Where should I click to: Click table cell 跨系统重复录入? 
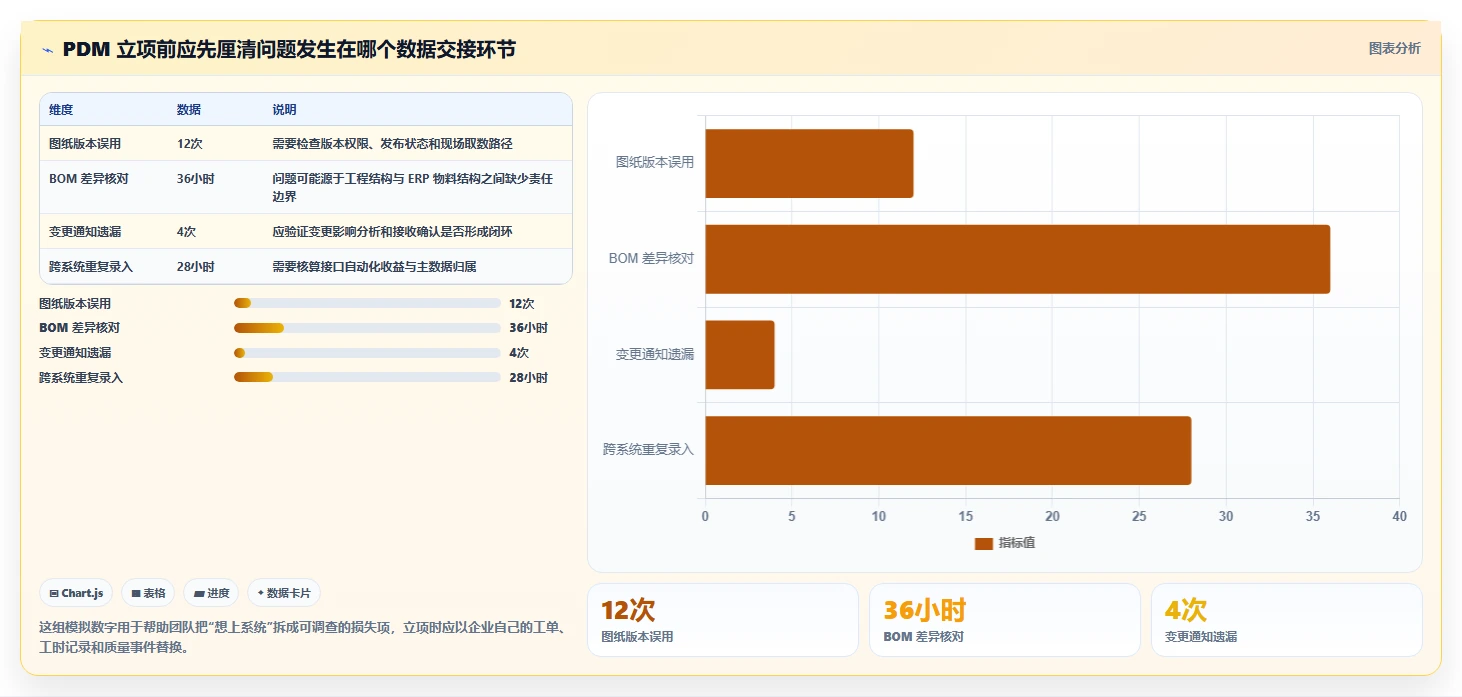91,267
